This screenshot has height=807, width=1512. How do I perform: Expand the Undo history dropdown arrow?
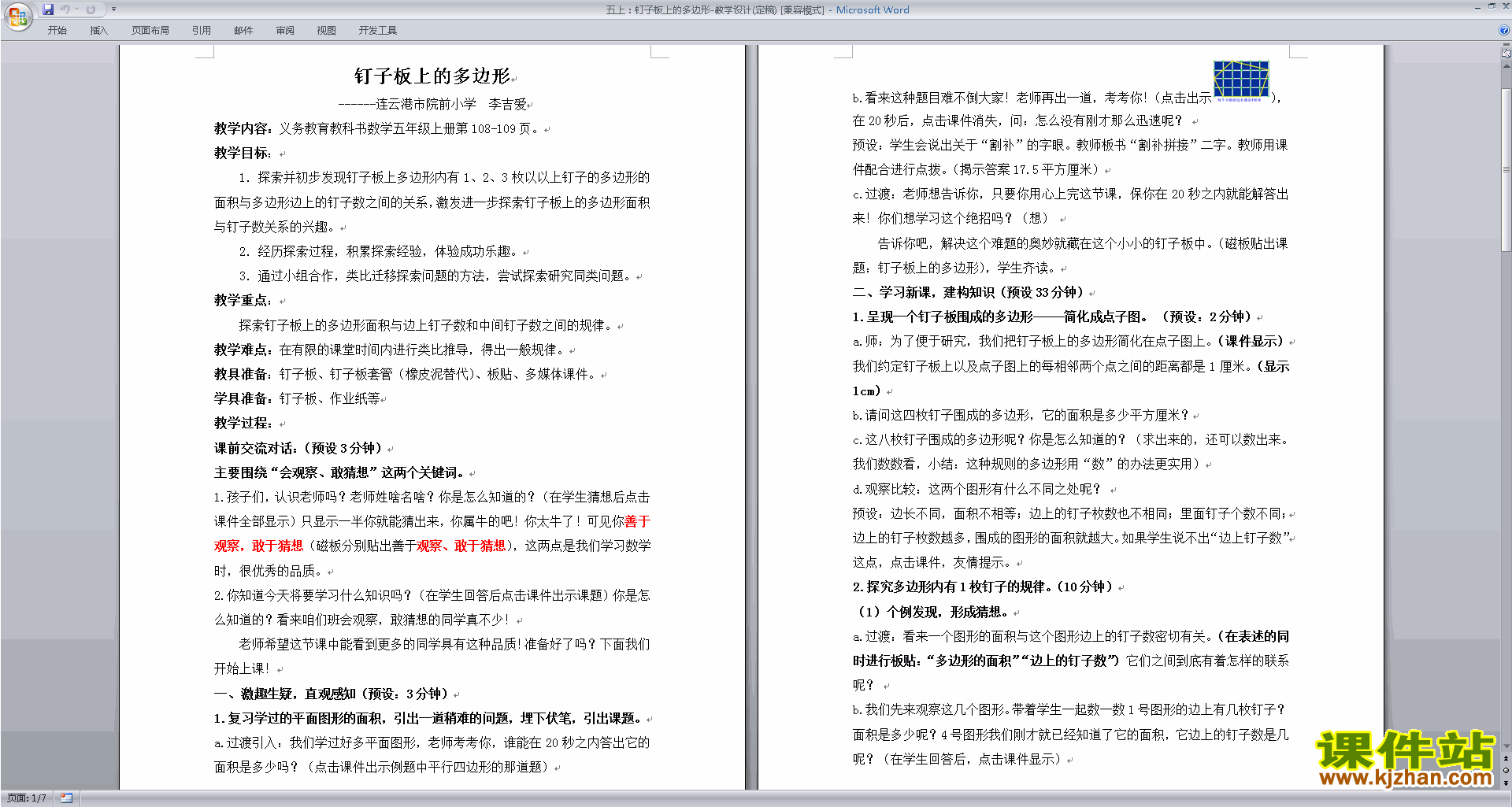coord(77,9)
